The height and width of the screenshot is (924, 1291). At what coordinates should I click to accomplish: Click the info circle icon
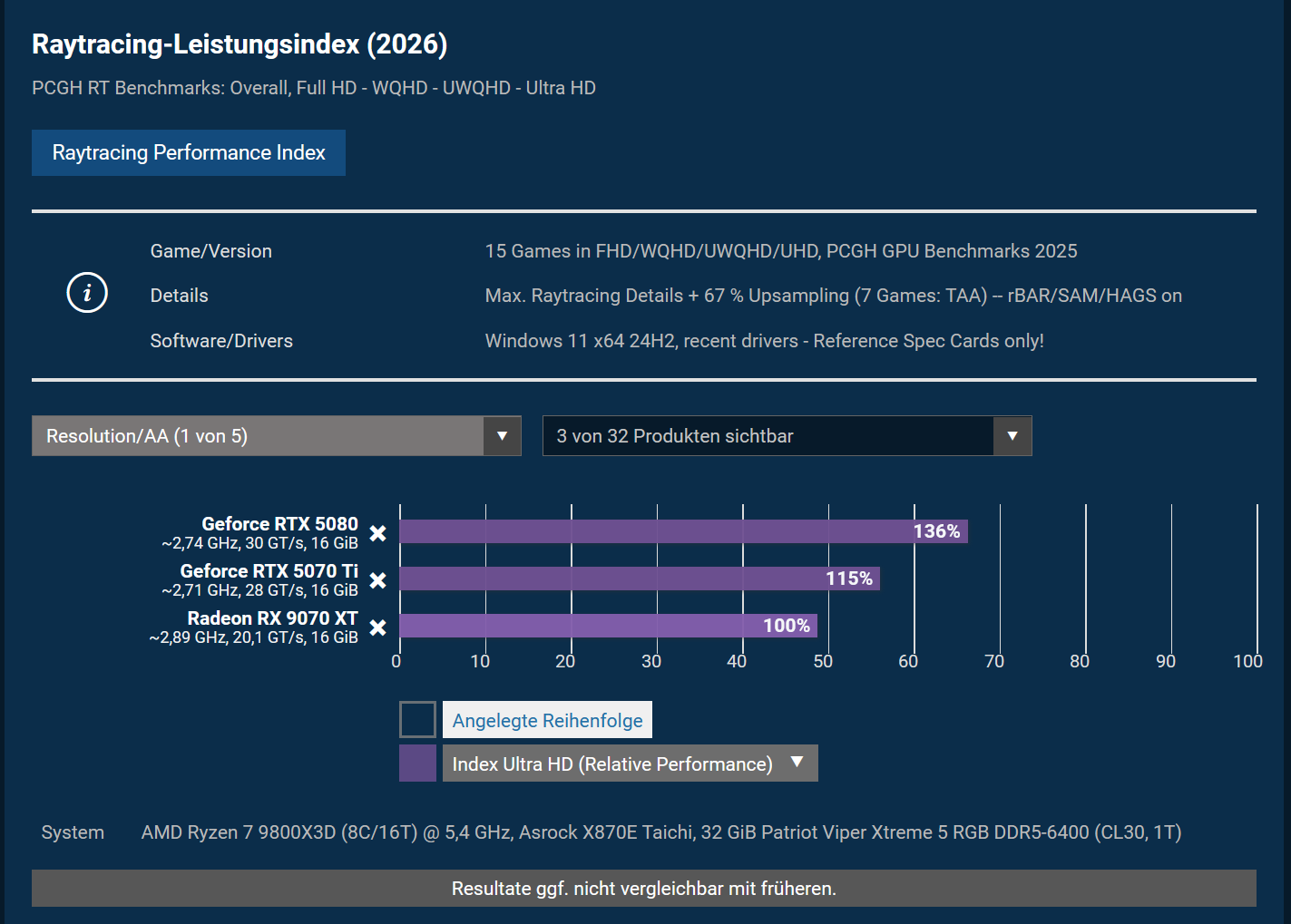(x=87, y=293)
